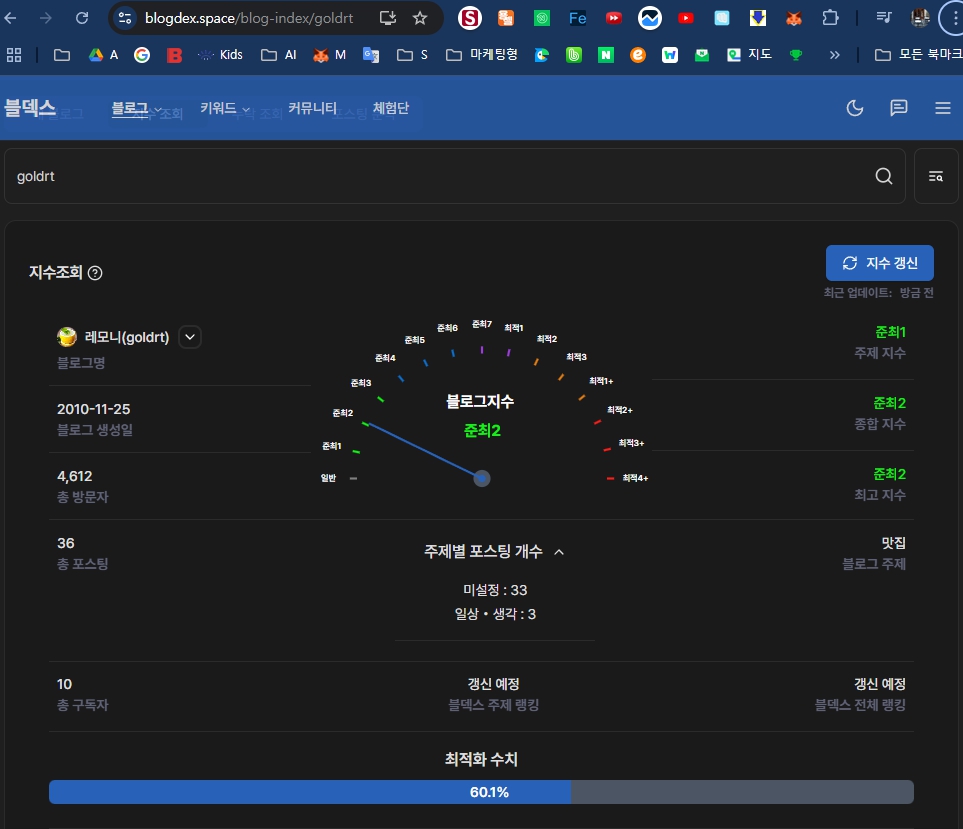Select the 체험단 menu item
The image size is (963, 829).
coord(391,108)
